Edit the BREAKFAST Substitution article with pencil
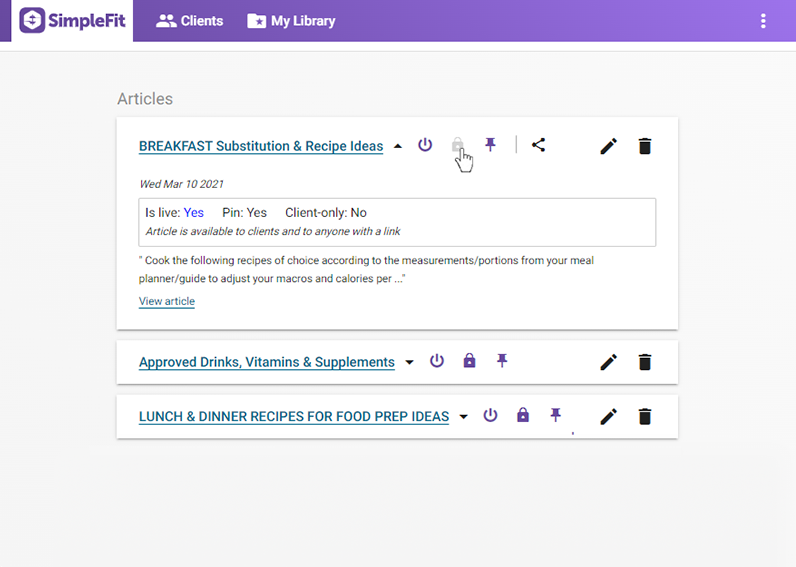The width and height of the screenshot is (796, 567). (x=608, y=146)
